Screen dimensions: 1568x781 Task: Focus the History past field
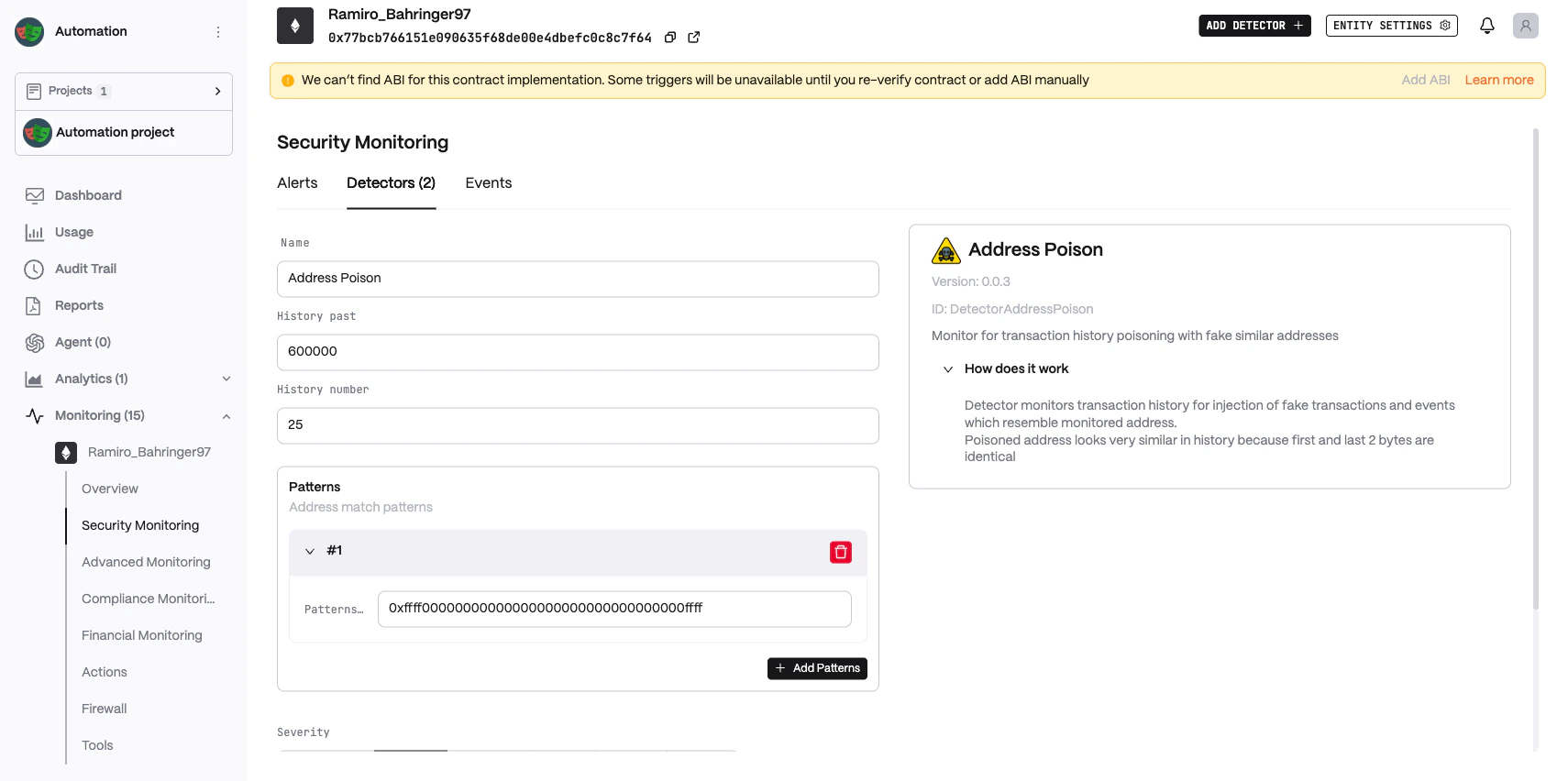pos(578,352)
